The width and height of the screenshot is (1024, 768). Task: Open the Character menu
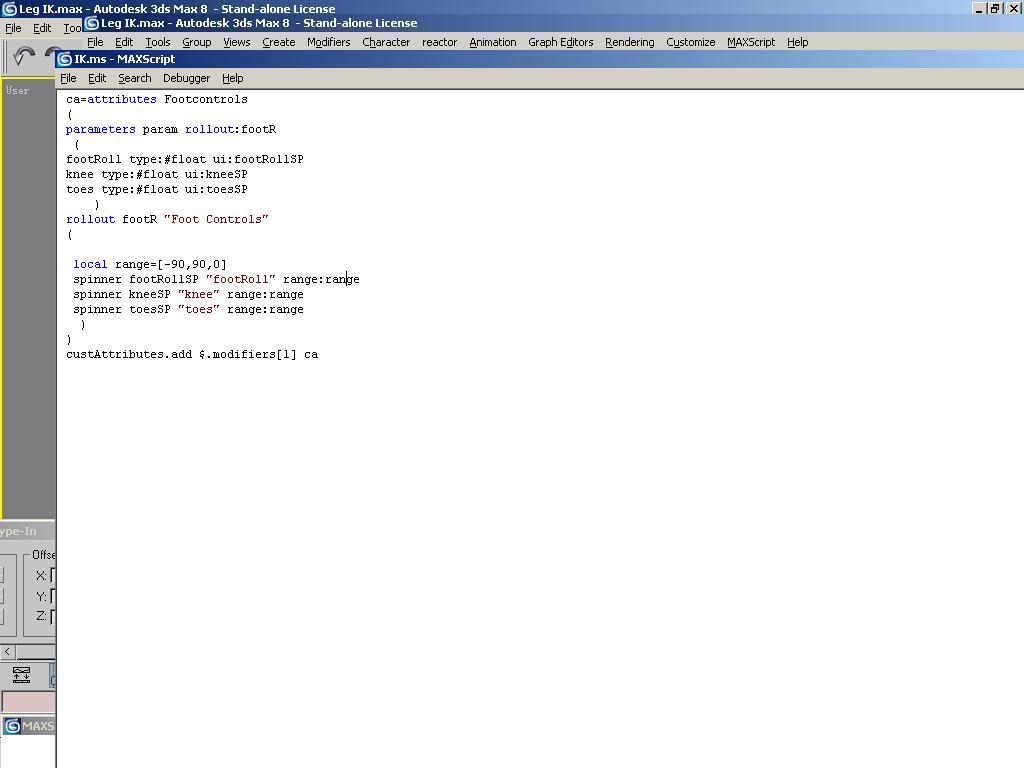(386, 42)
